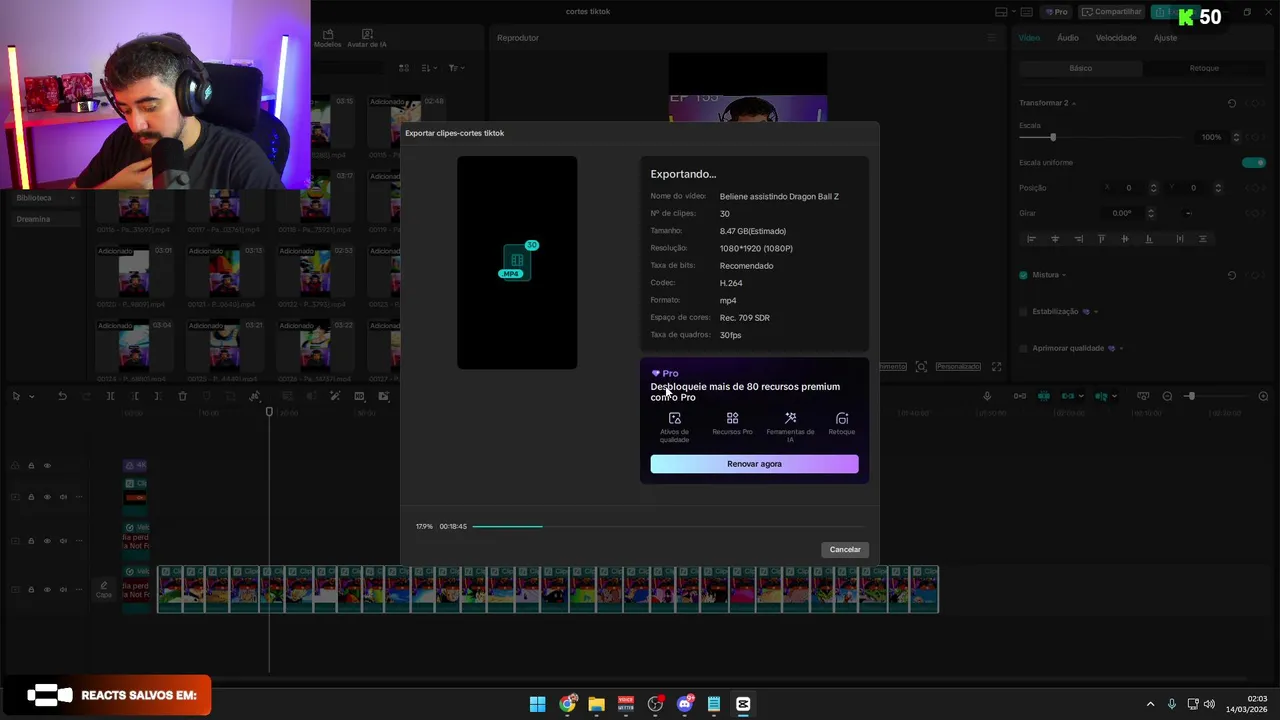Image resolution: width=1280 pixels, height=720 pixels.
Task: Lock the top timeline track
Action: (x=31, y=466)
